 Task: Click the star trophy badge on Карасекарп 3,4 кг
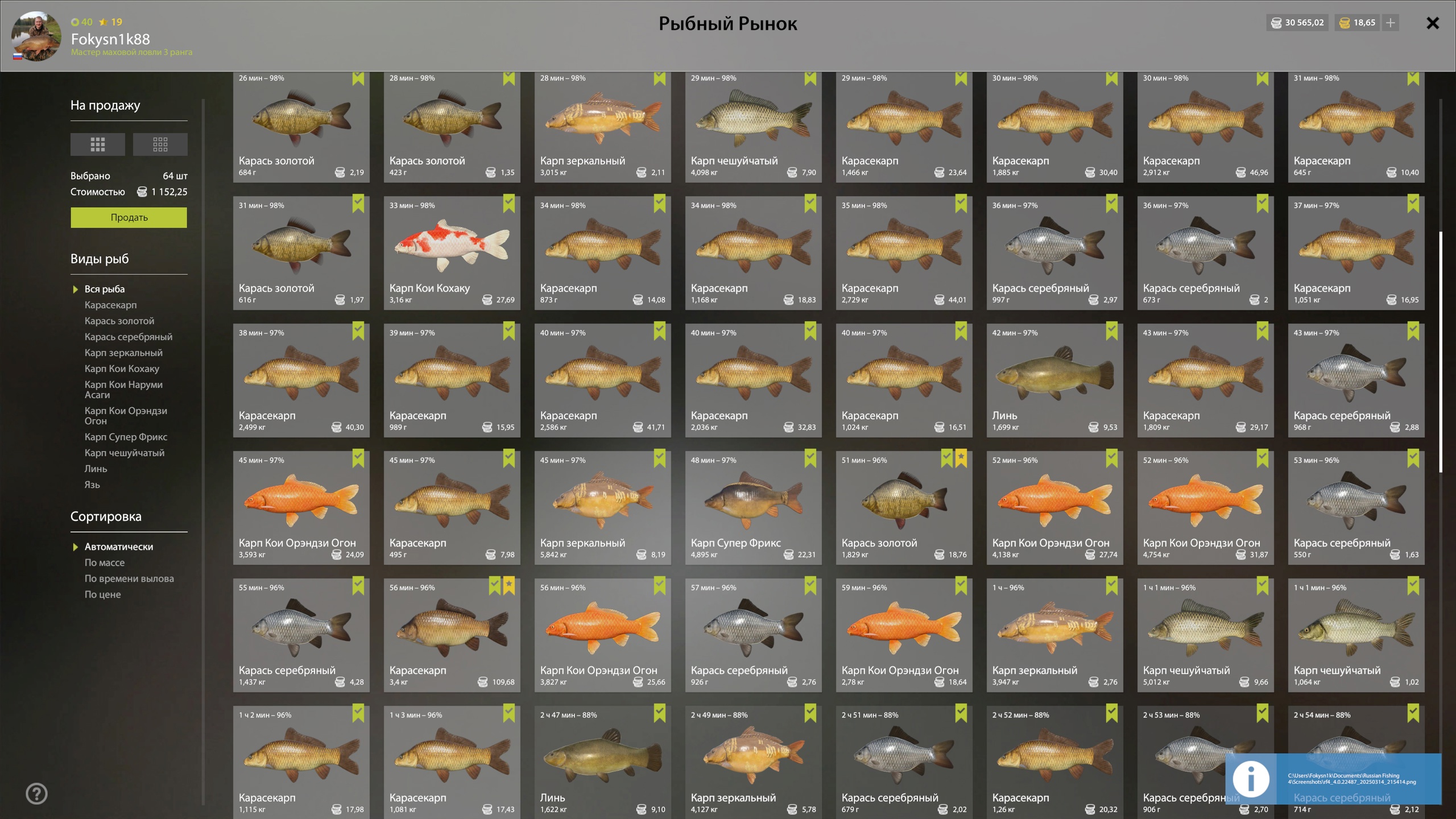[x=509, y=585]
